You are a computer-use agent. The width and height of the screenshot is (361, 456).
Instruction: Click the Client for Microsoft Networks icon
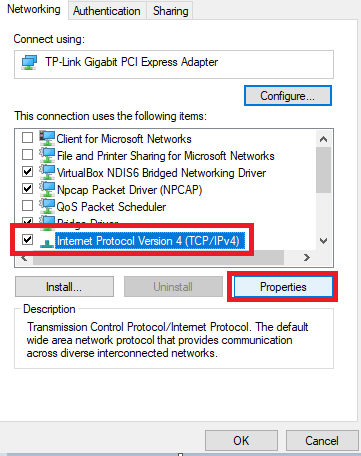pos(47,138)
